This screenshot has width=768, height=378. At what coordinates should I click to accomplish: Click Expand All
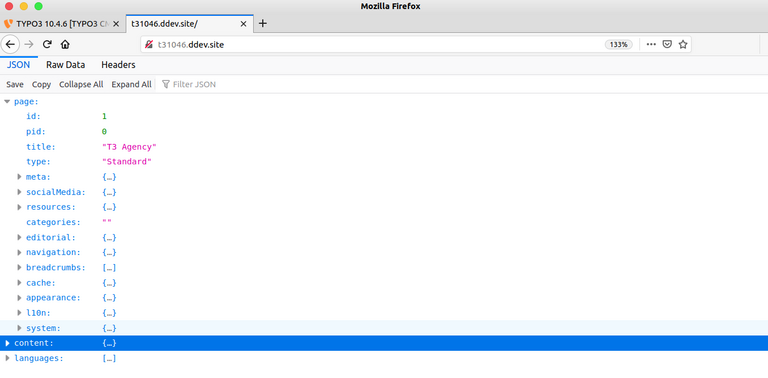click(131, 84)
